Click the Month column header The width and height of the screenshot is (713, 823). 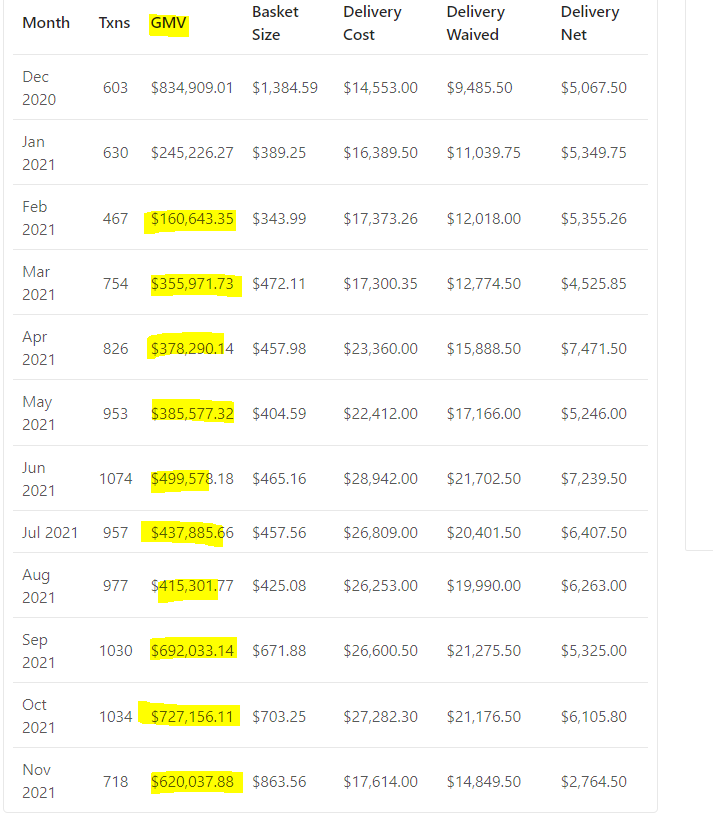tap(46, 23)
